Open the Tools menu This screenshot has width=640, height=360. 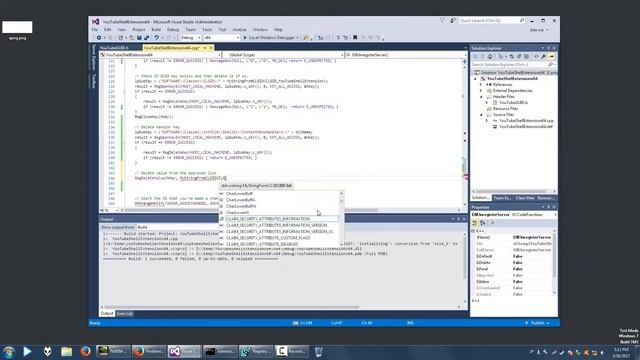(x=207, y=29)
